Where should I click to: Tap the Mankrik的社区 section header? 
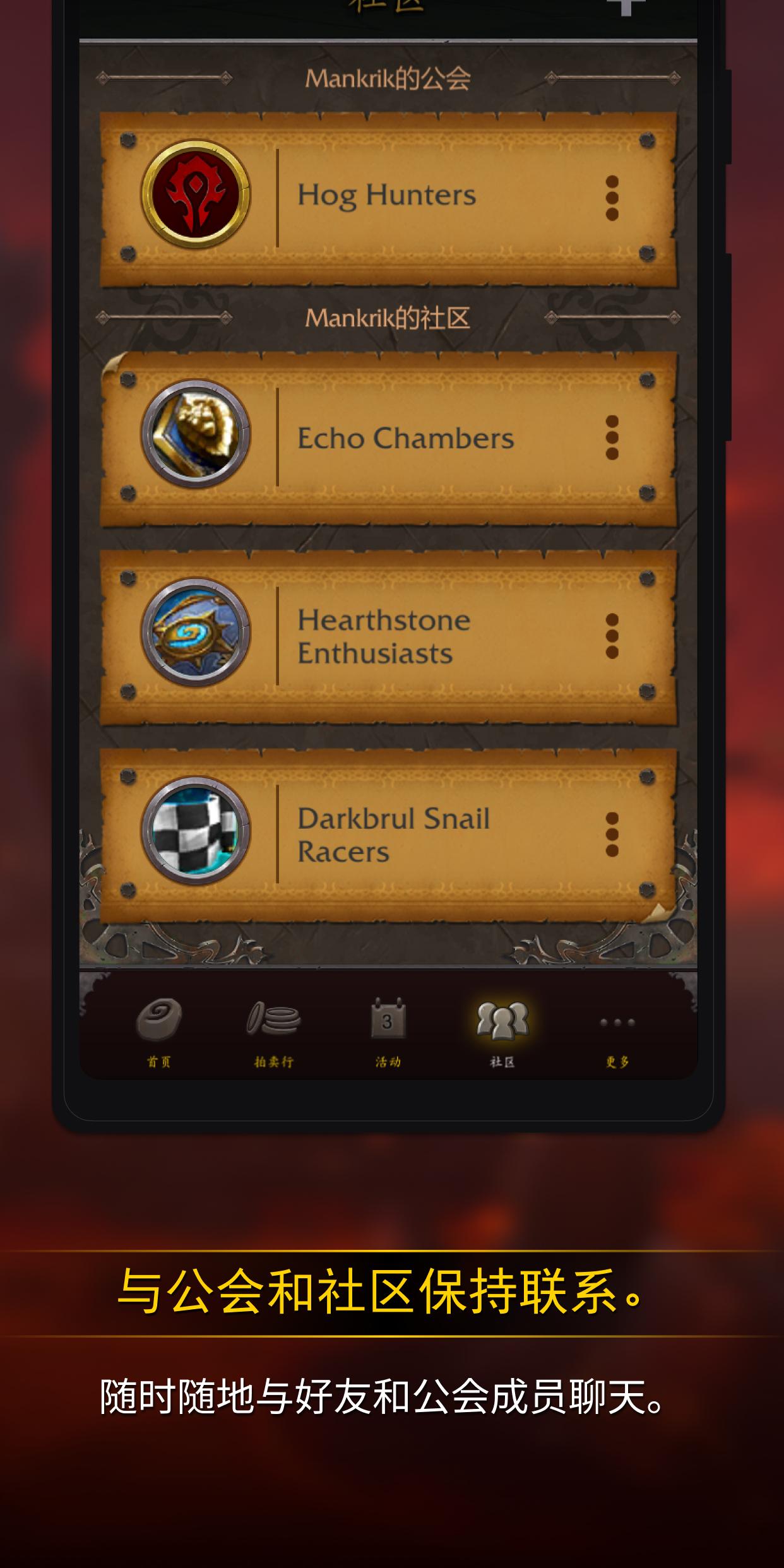tap(388, 318)
